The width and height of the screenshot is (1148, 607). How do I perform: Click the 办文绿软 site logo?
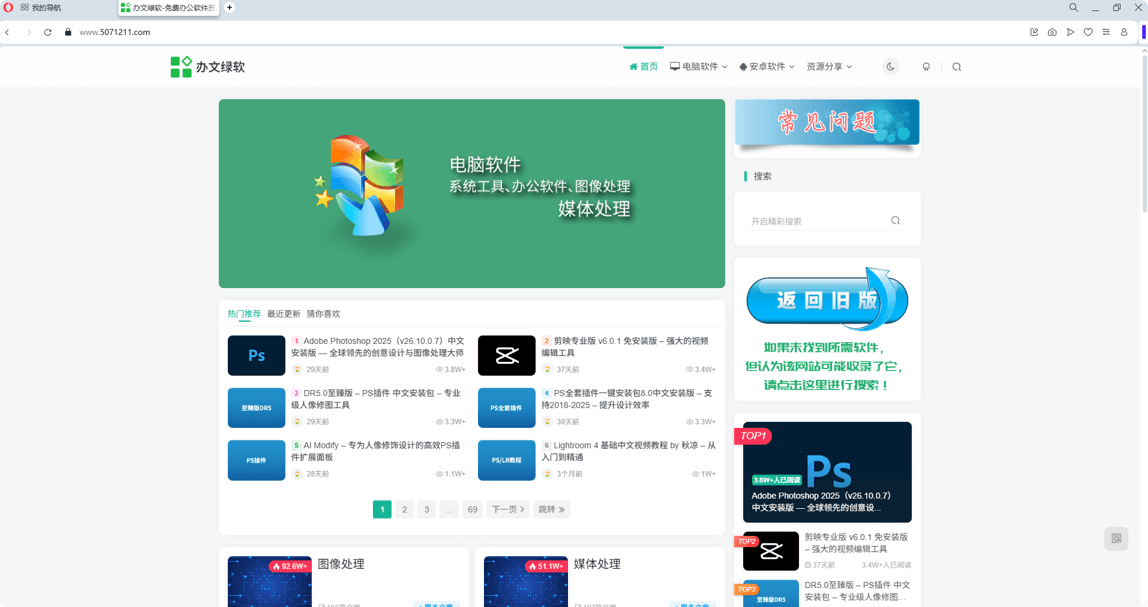pos(208,66)
